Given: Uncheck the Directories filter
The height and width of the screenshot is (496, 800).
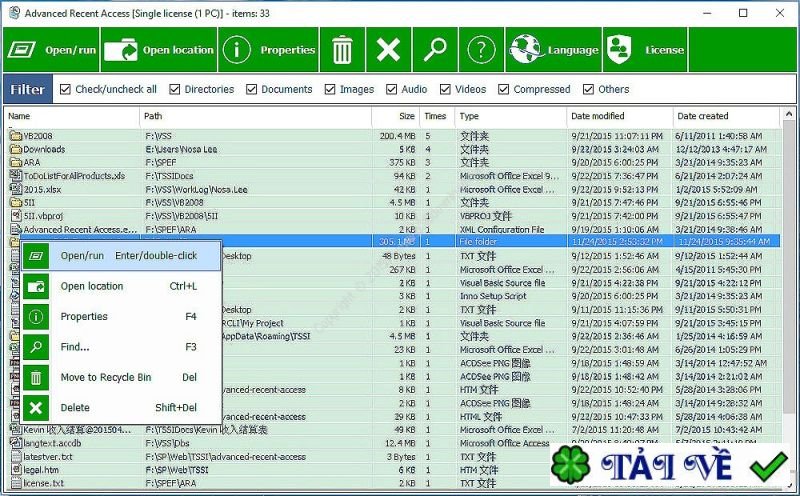Looking at the screenshot, I should click(x=174, y=89).
